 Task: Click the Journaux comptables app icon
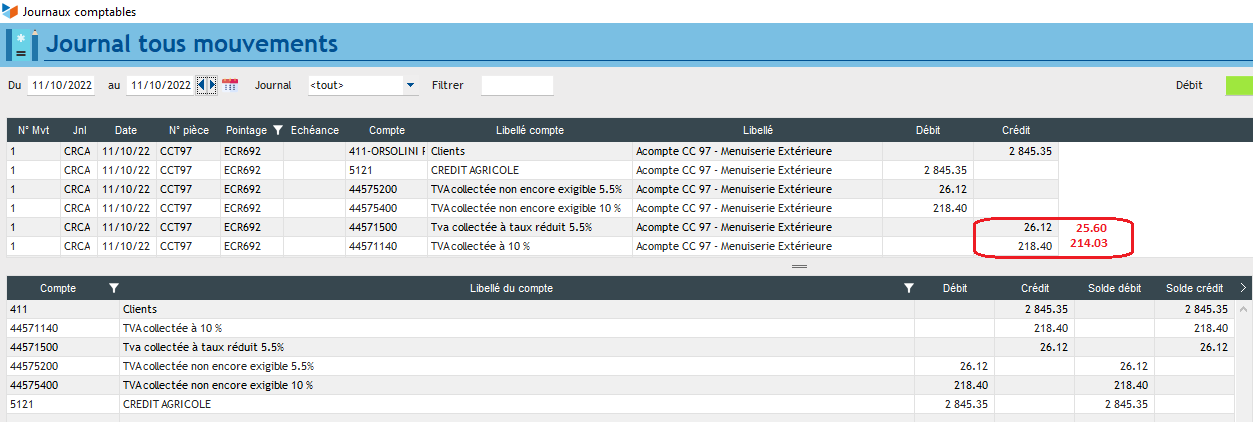click(10, 11)
